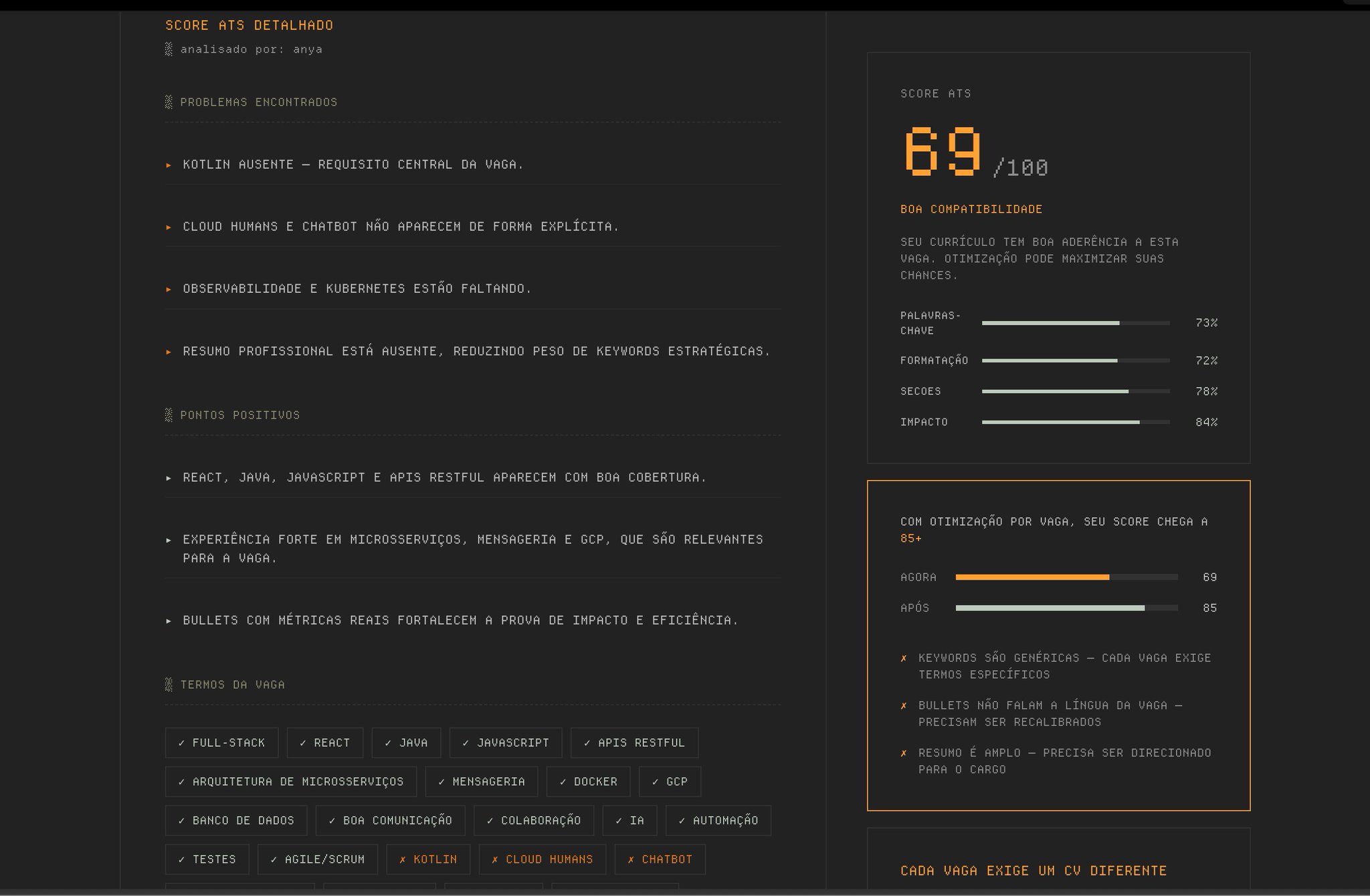Click the APIS RESTFUL tag
Viewport: 1370px width, 896px height.
634,743
